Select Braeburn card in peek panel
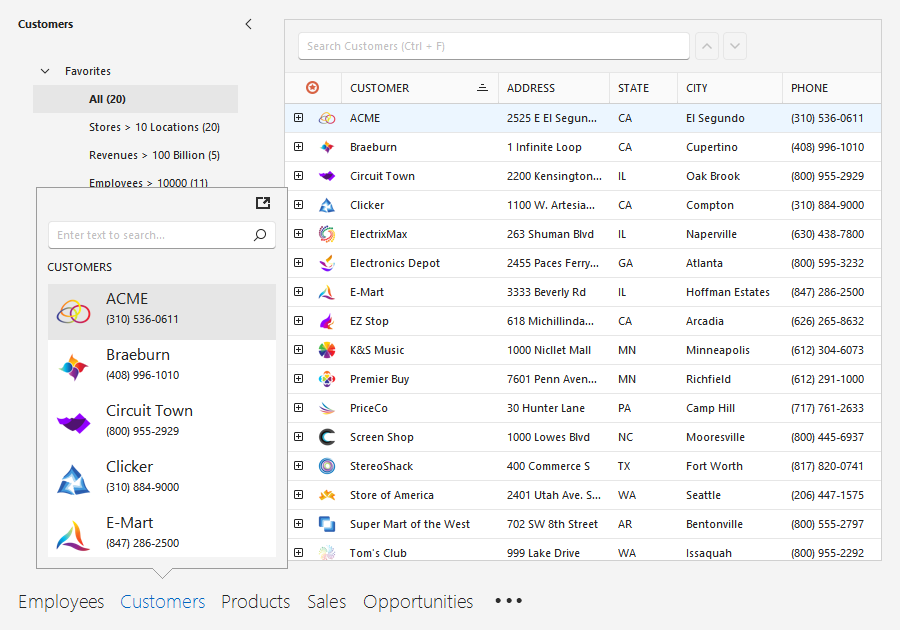The height and width of the screenshot is (630, 900). click(162, 368)
